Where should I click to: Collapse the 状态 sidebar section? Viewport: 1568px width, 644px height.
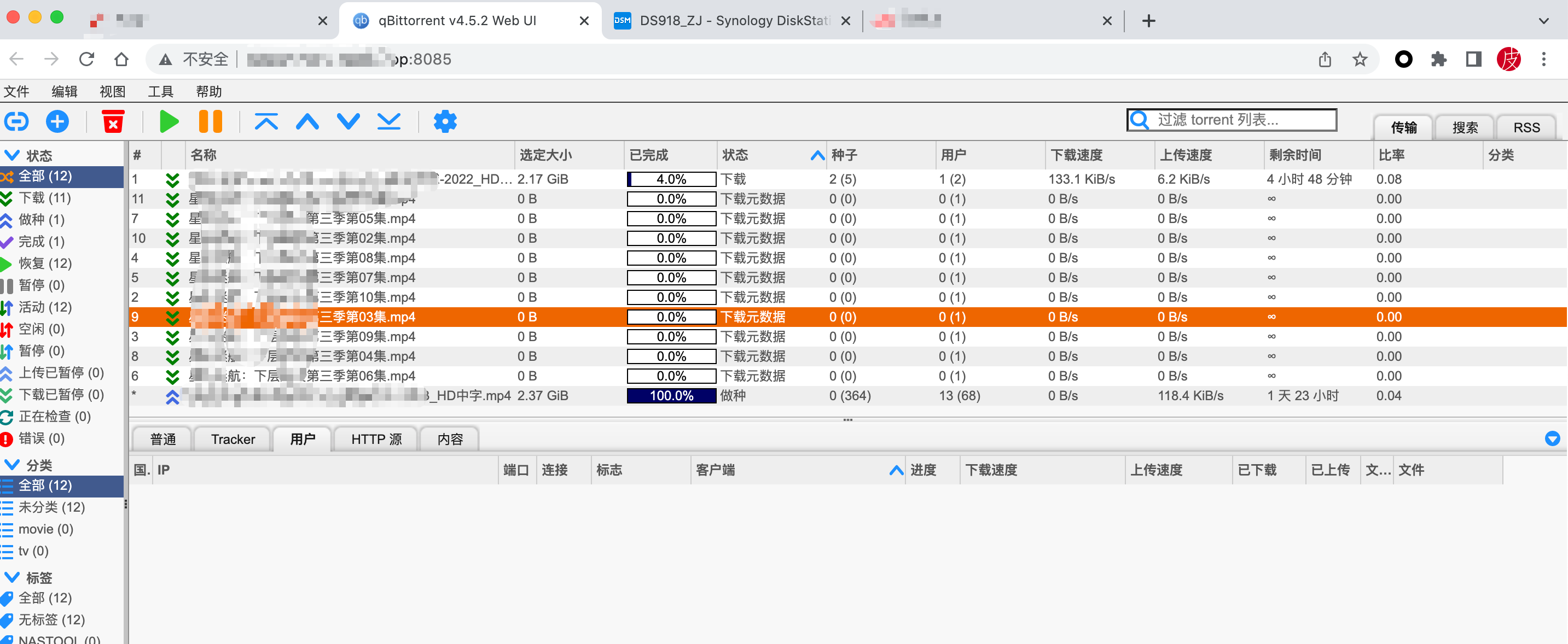(x=12, y=155)
